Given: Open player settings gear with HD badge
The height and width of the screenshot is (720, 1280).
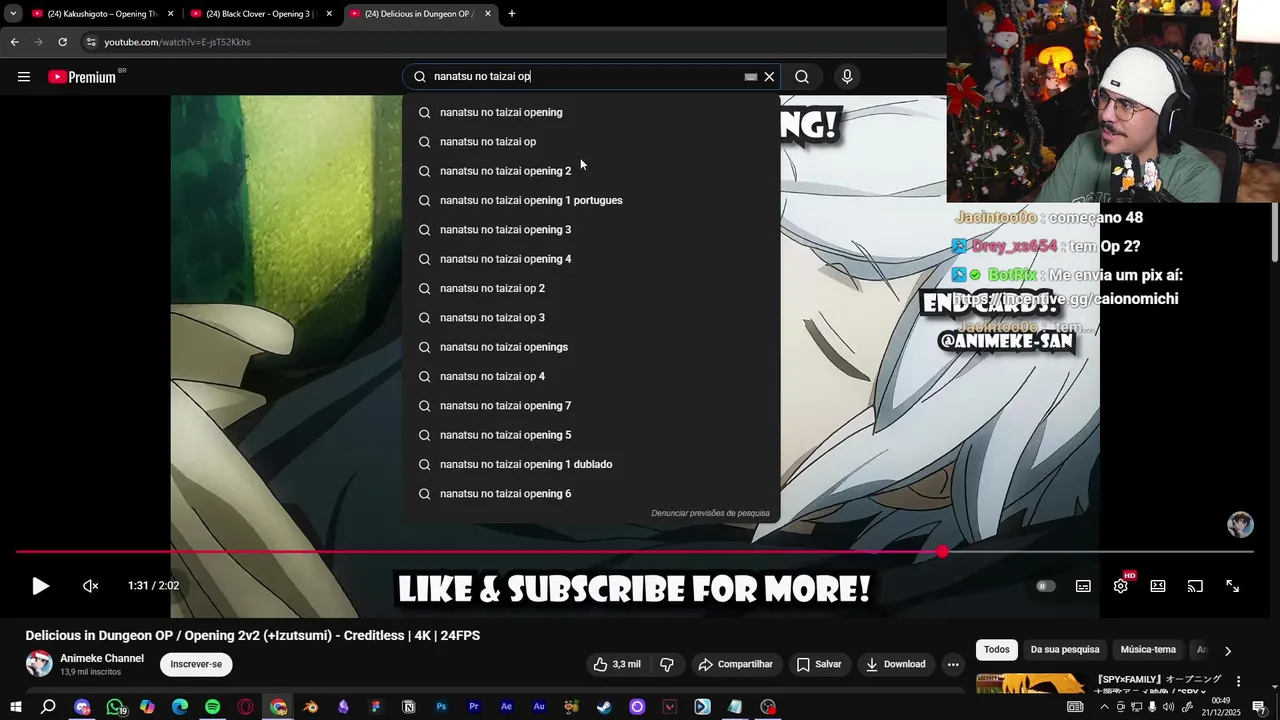Looking at the screenshot, I should (1121, 586).
